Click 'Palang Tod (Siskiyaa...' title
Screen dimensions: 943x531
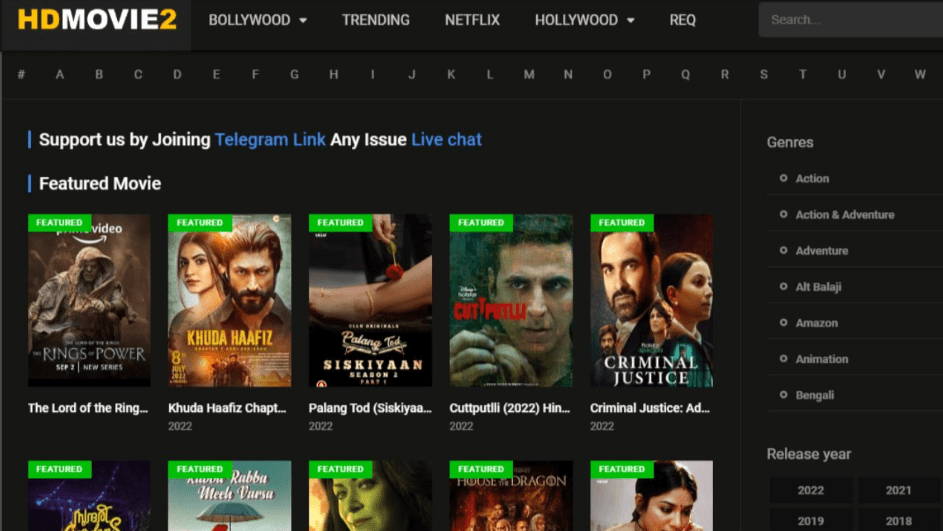point(370,408)
